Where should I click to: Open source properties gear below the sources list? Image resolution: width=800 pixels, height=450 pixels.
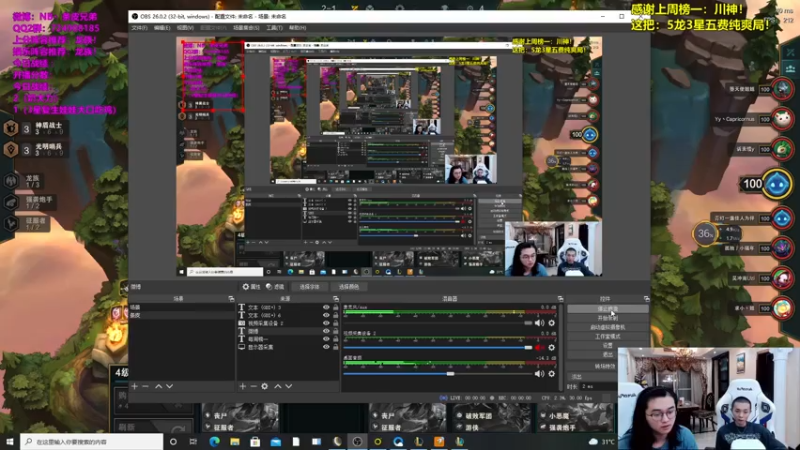tap(264, 386)
